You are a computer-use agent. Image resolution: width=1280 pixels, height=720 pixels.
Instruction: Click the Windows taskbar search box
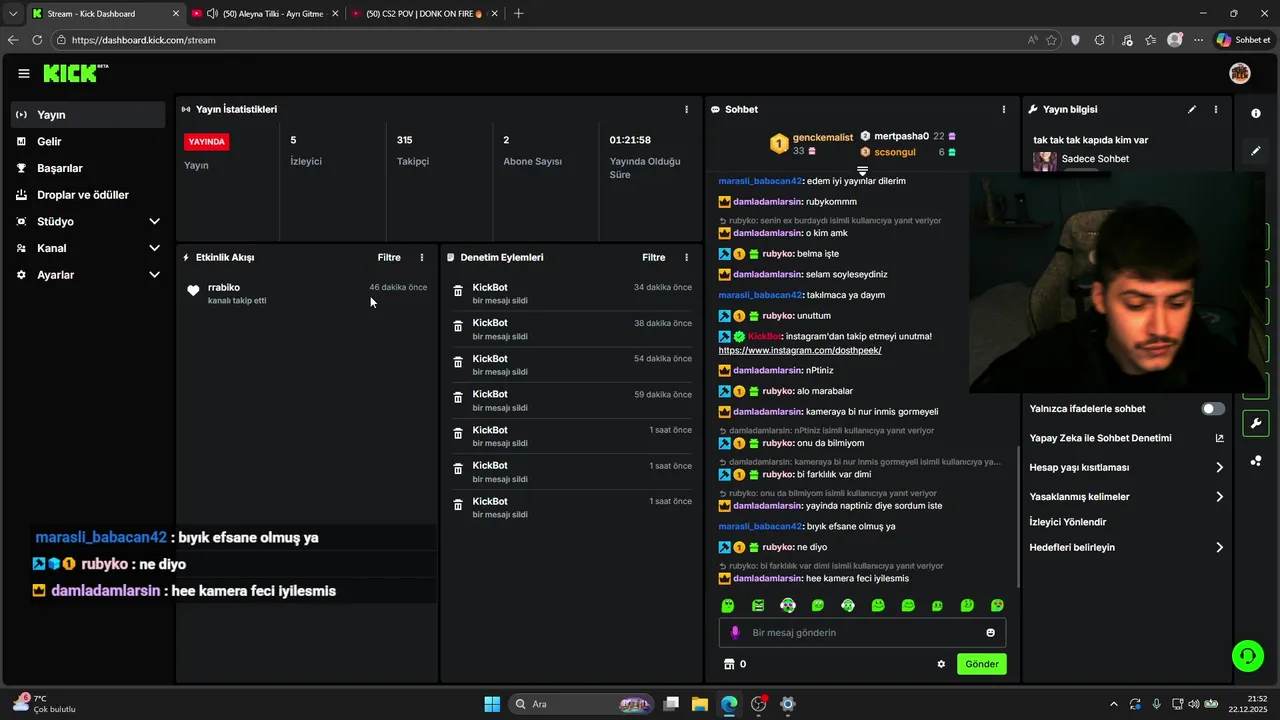(x=582, y=704)
